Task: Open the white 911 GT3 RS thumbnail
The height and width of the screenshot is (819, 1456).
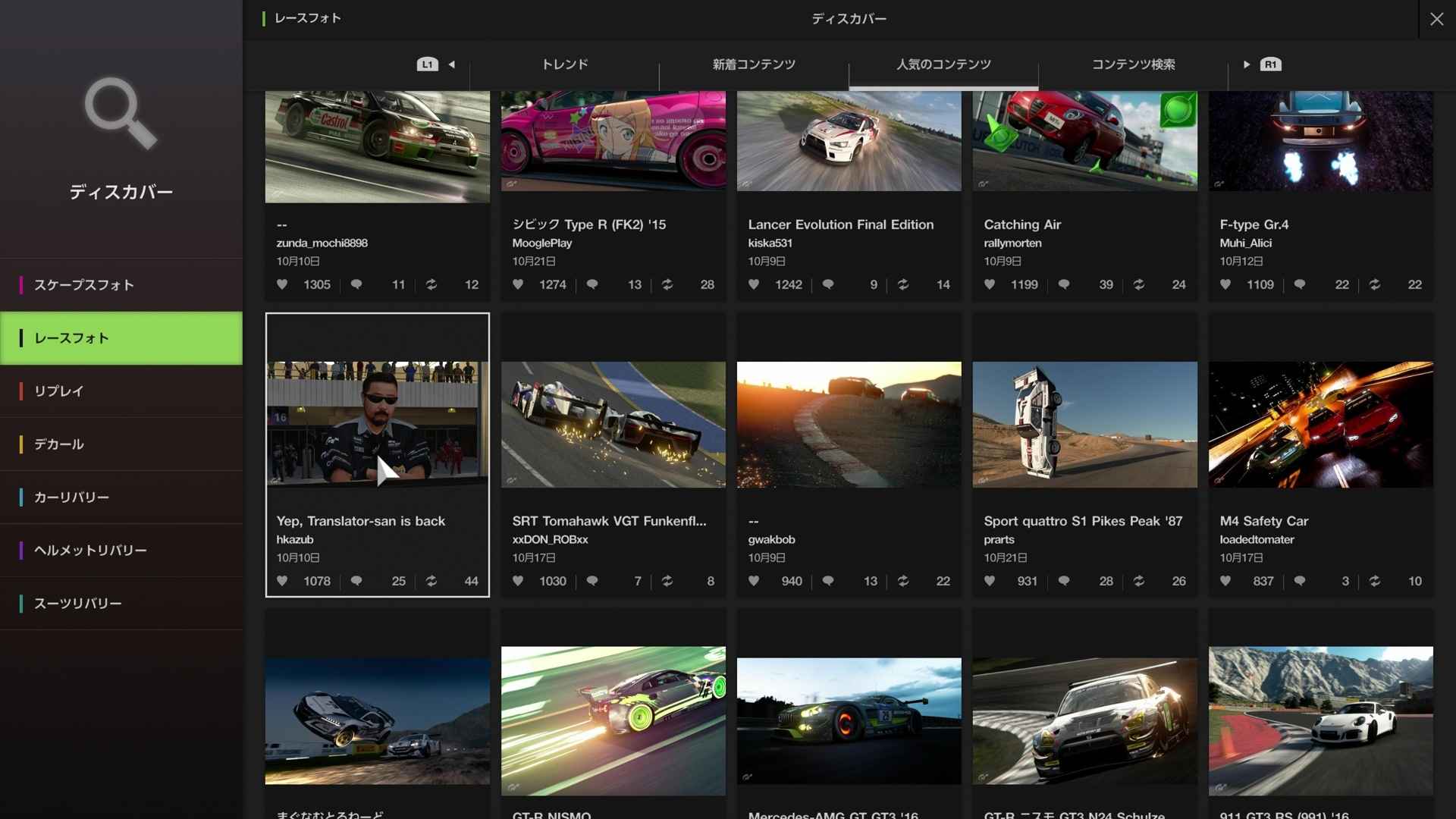Action: (1320, 720)
